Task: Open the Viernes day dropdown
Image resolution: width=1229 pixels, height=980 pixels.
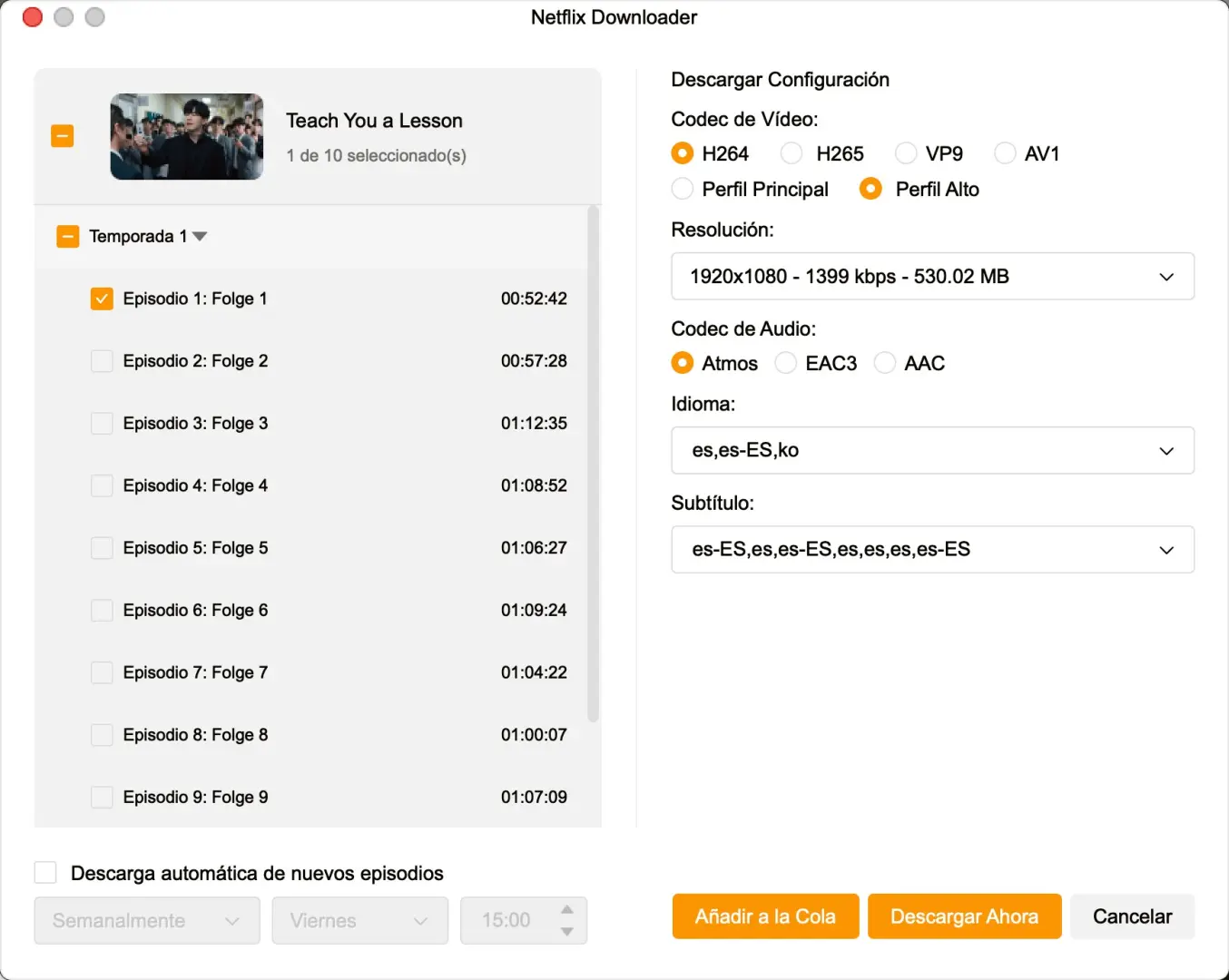Action: [360, 920]
